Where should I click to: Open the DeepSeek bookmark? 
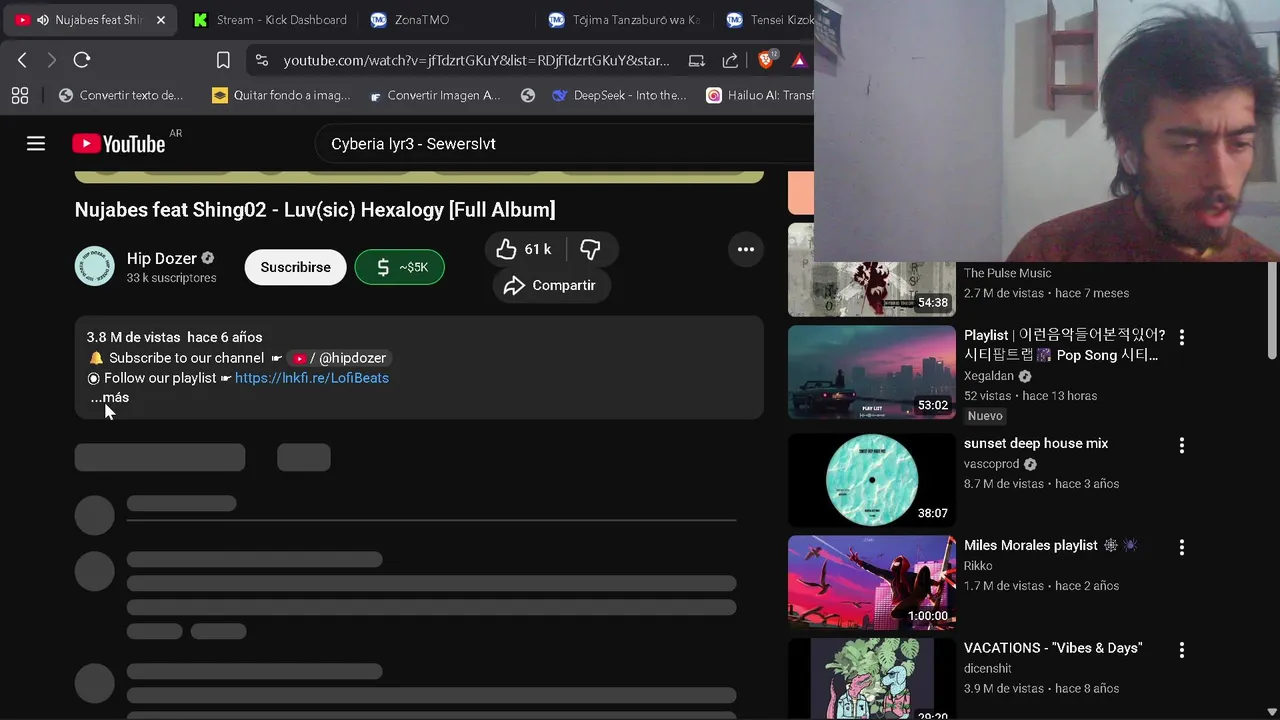[619, 95]
